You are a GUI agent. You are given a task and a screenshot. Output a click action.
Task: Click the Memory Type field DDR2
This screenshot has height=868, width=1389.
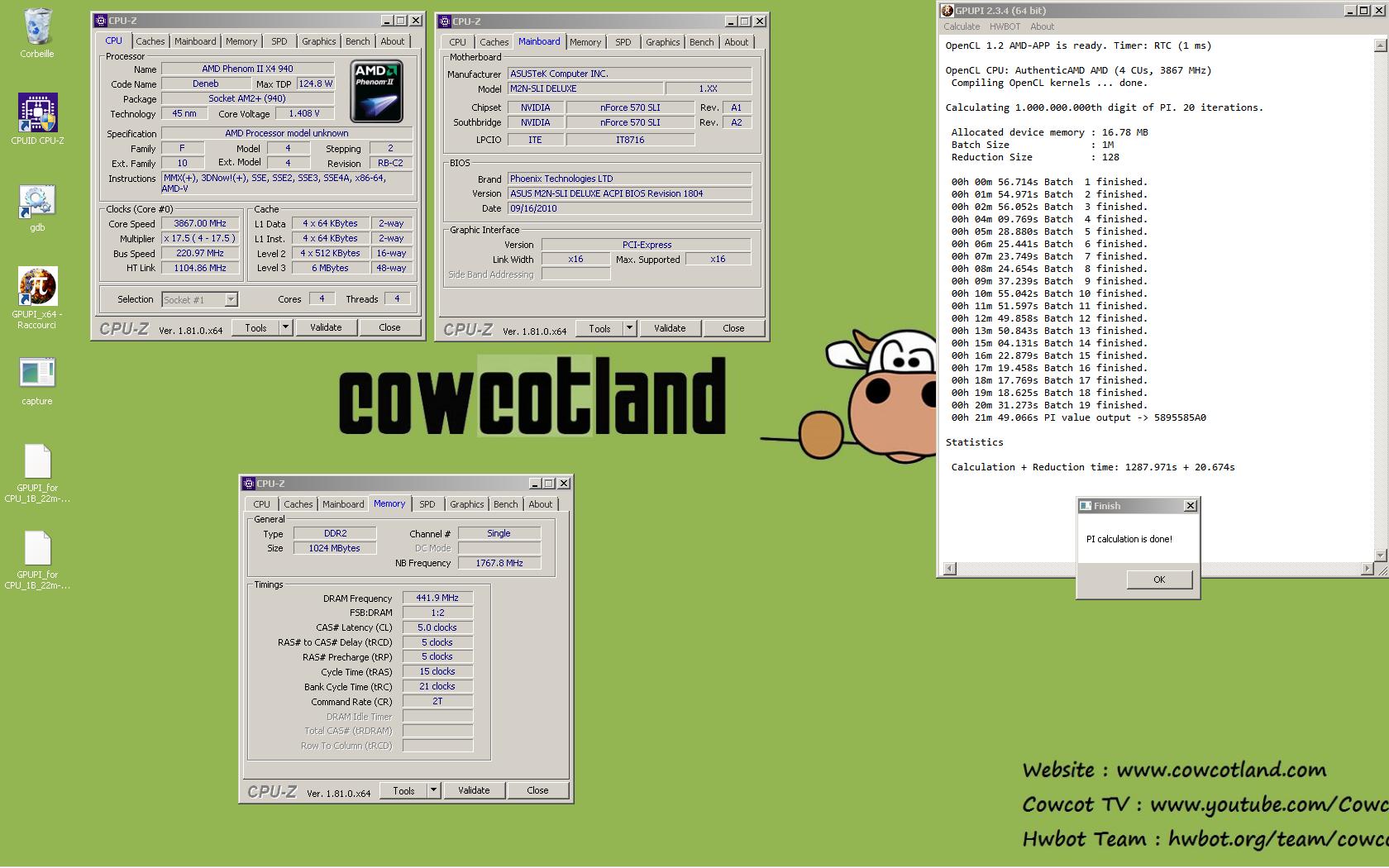pyautogui.click(x=335, y=533)
